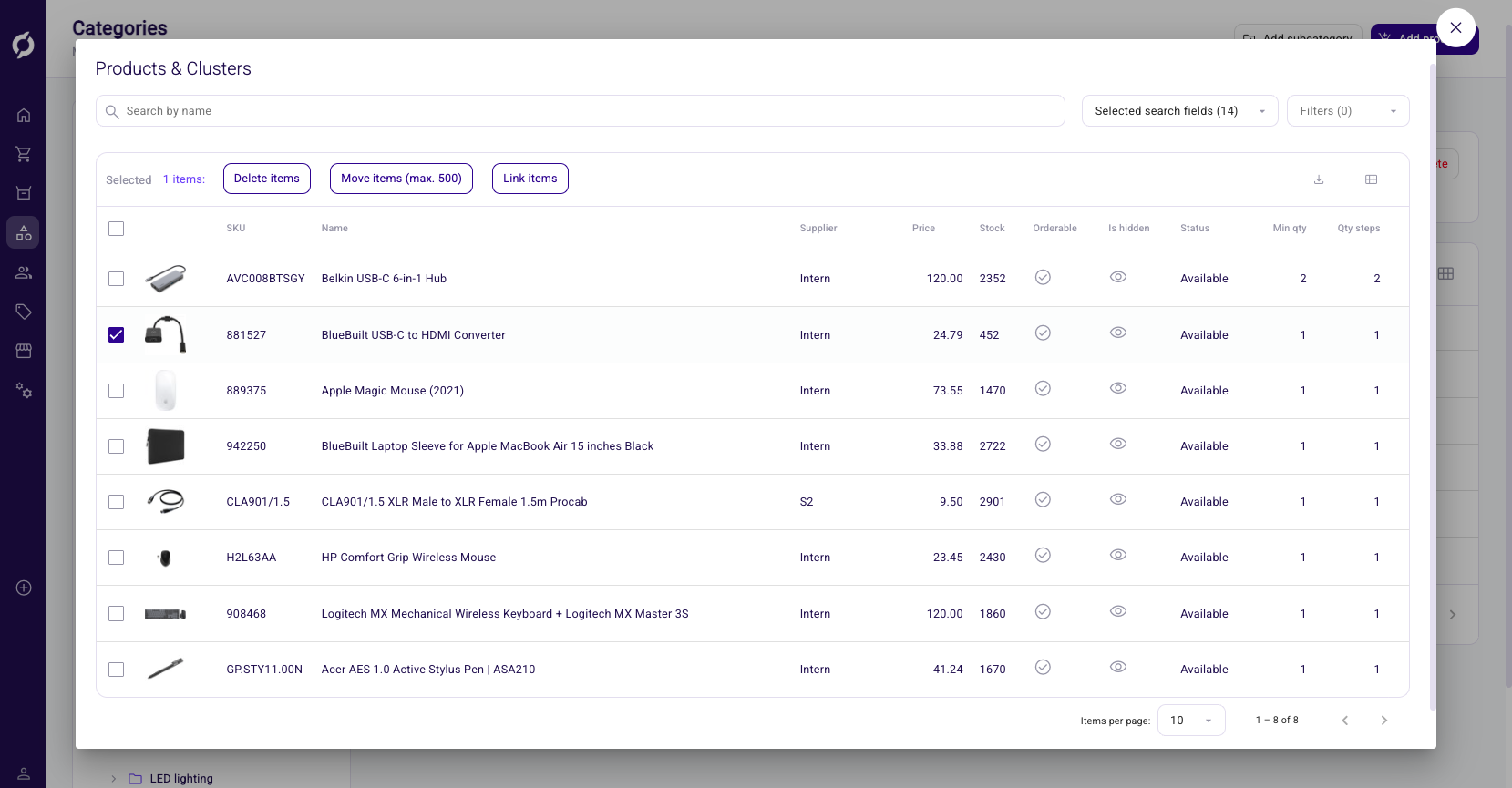Screen dimensions: 1512x788
Task: Change items per page dropdown
Action: pyautogui.click(x=1191, y=721)
